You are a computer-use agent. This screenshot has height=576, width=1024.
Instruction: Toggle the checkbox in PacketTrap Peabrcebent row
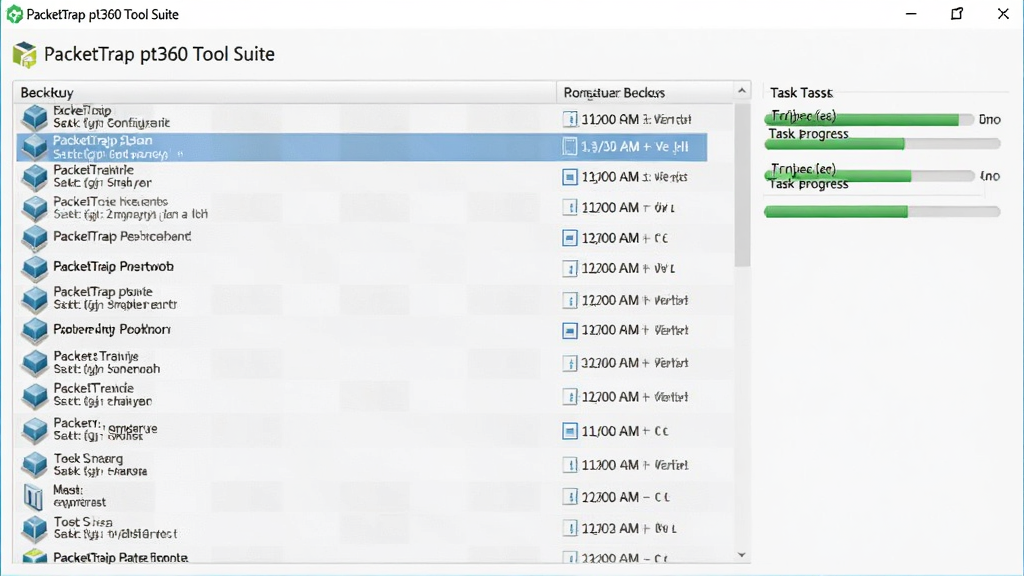tap(570, 238)
